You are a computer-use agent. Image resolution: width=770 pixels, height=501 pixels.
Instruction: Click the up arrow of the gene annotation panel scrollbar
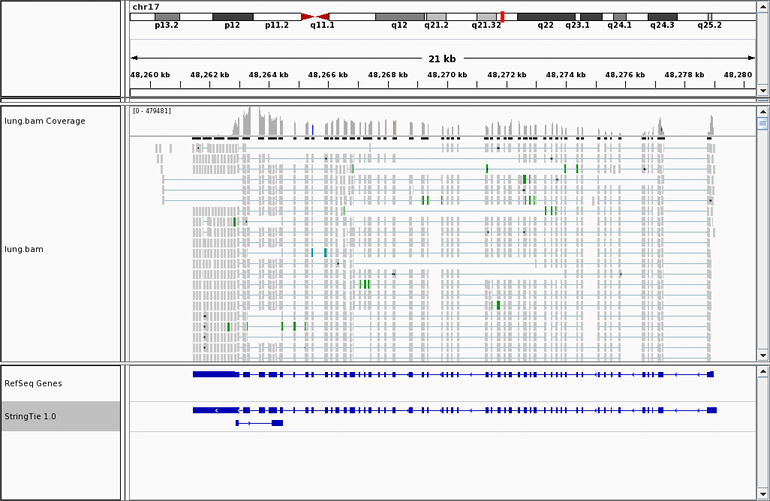point(763,371)
